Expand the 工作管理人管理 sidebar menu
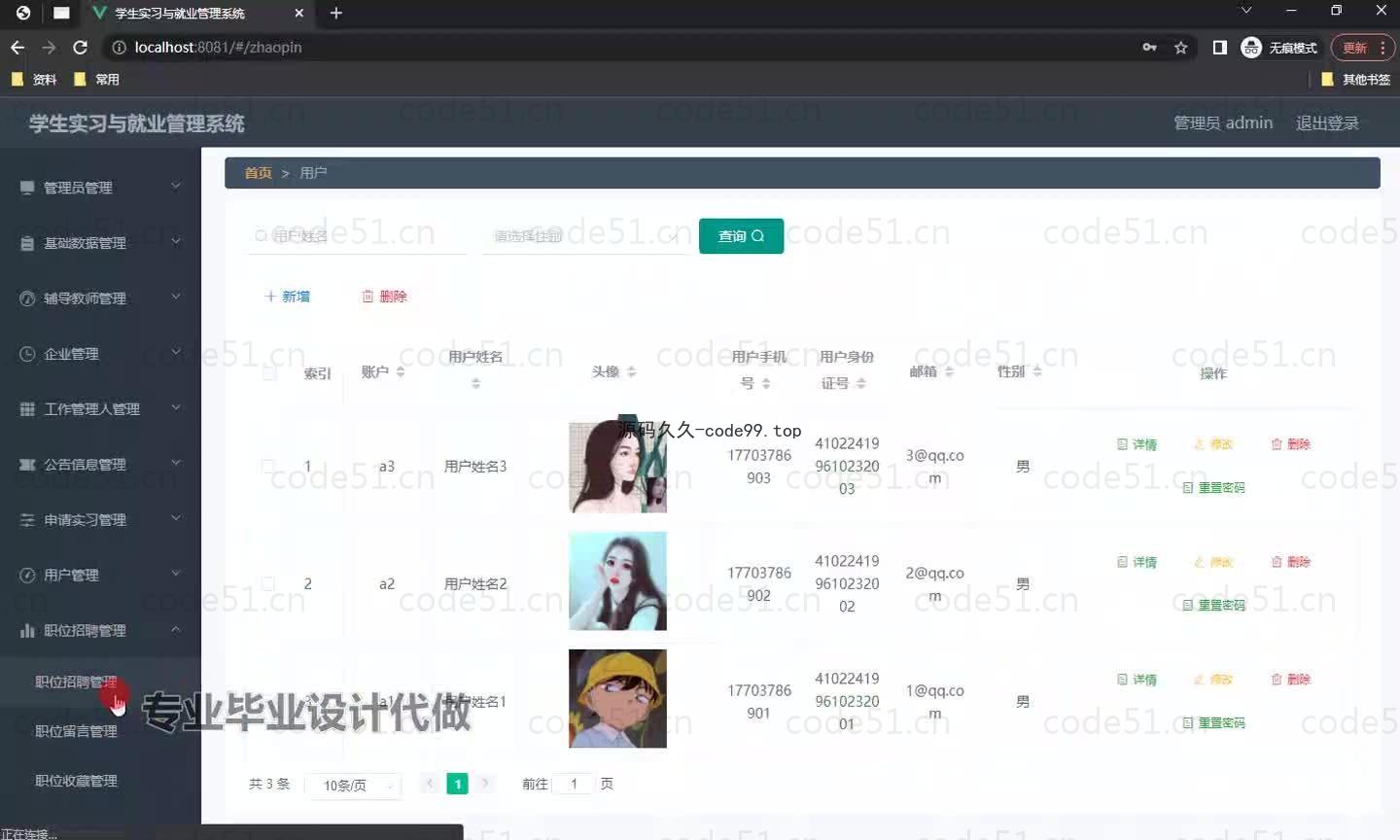 click(x=100, y=408)
